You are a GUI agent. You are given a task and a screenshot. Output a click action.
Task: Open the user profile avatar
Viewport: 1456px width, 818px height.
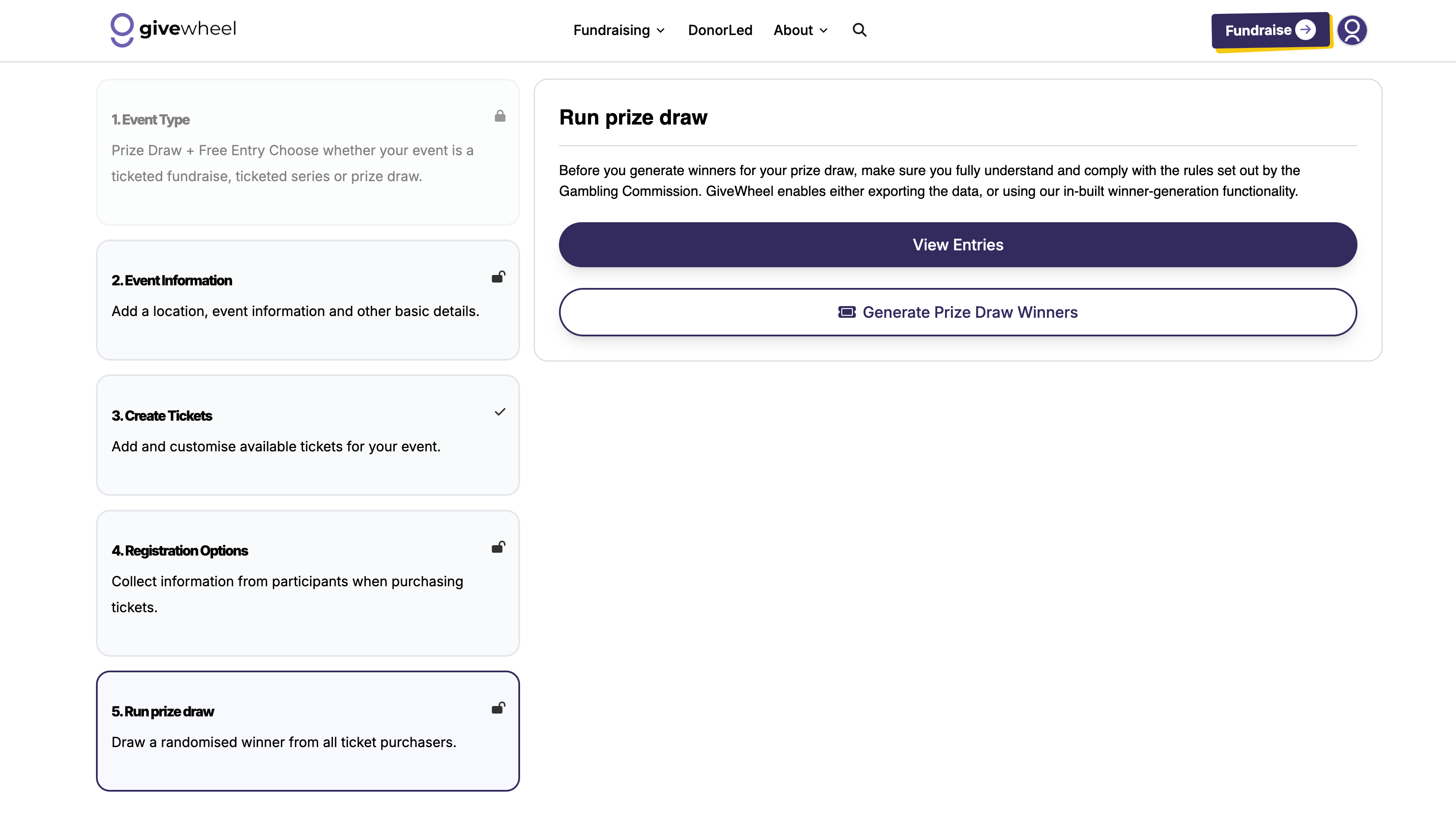click(x=1351, y=30)
